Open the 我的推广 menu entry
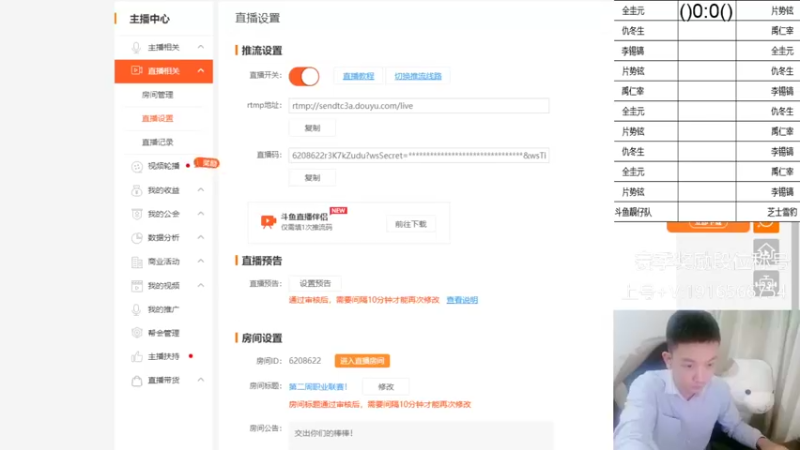Image resolution: width=800 pixels, height=450 pixels. pos(164,310)
